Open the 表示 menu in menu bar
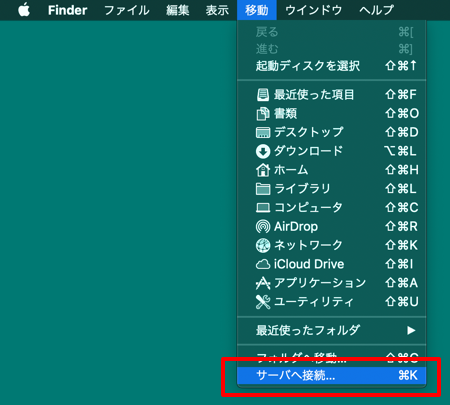The width and height of the screenshot is (450, 405). tap(217, 10)
